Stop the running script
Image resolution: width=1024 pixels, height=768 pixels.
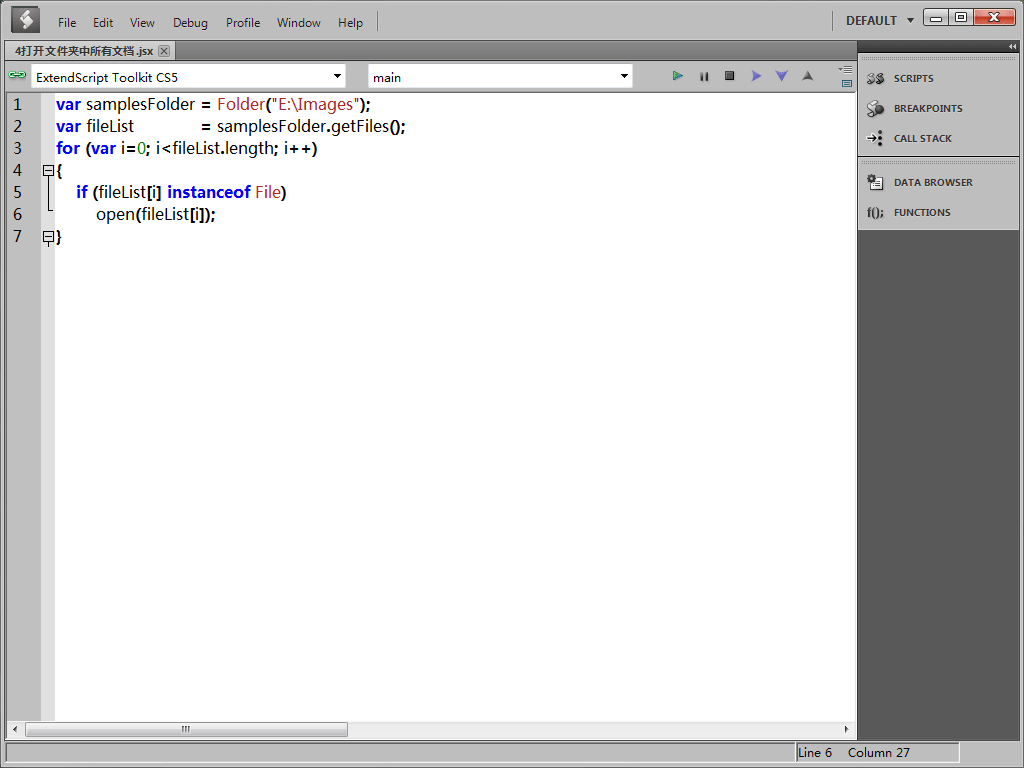[729, 76]
